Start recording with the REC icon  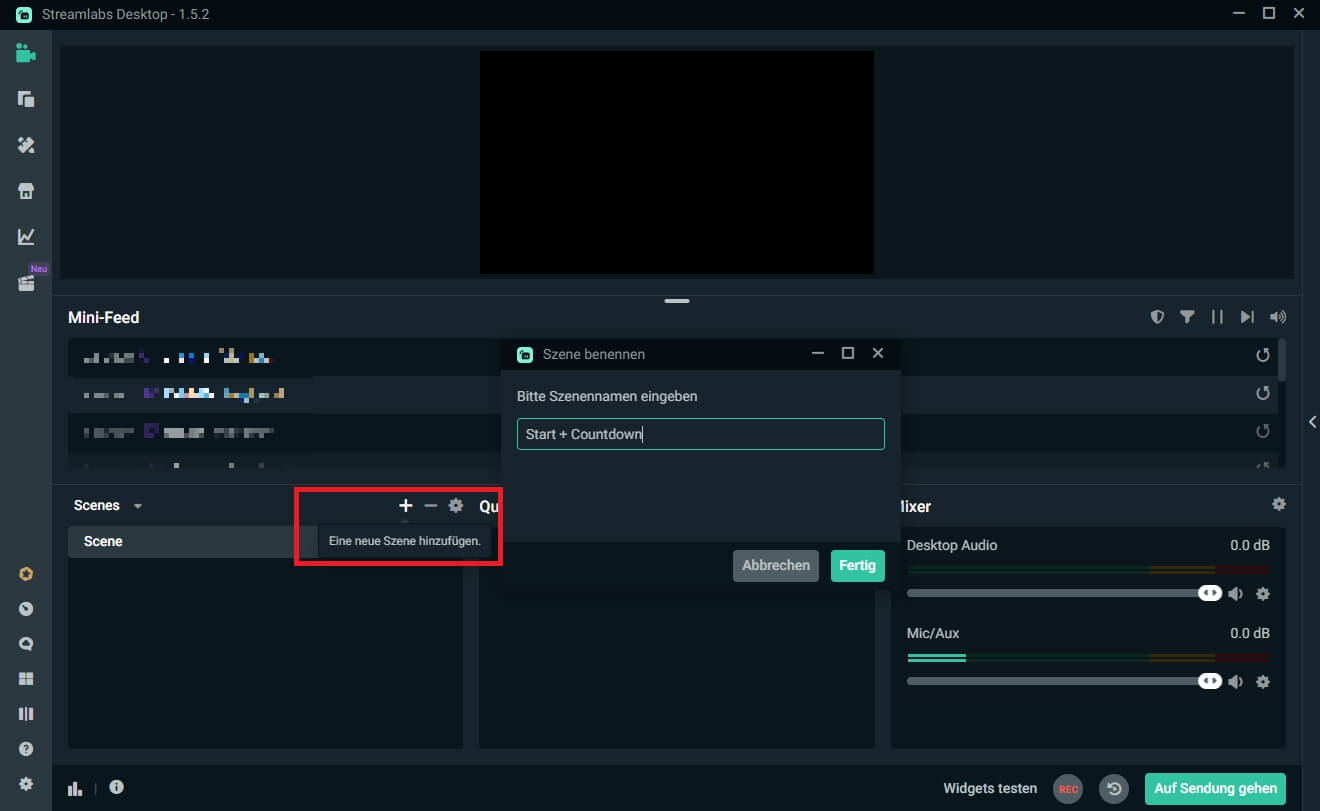(1067, 788)
